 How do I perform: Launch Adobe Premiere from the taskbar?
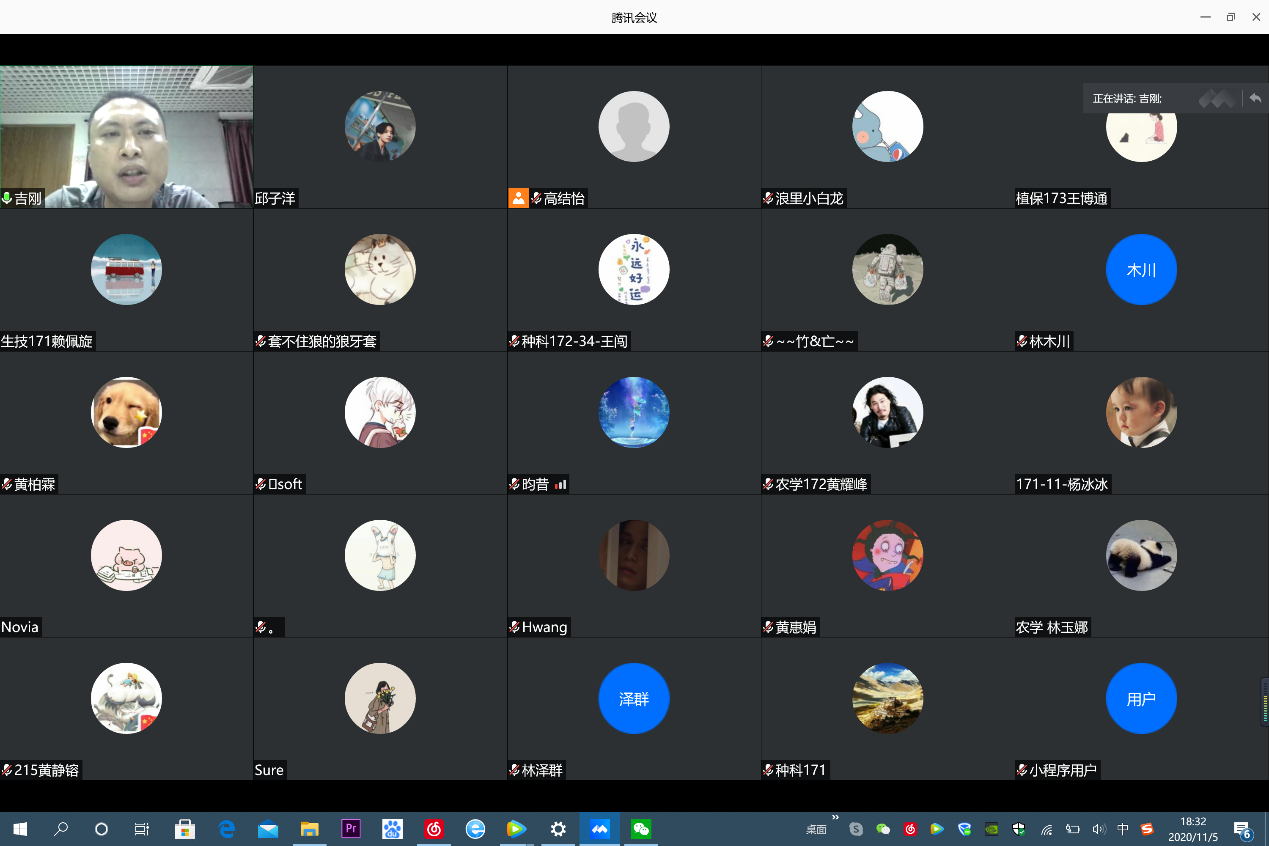tap(351, 829)
